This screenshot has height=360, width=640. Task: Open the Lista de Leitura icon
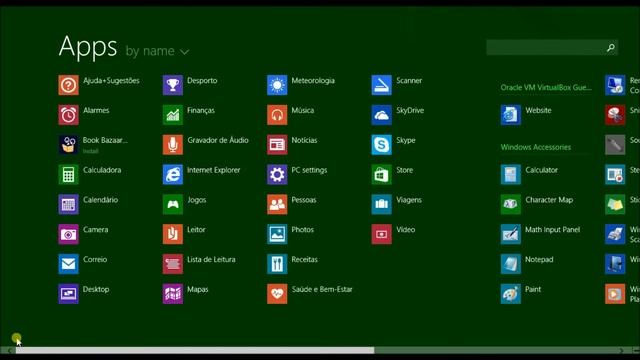tap(173, 264)
